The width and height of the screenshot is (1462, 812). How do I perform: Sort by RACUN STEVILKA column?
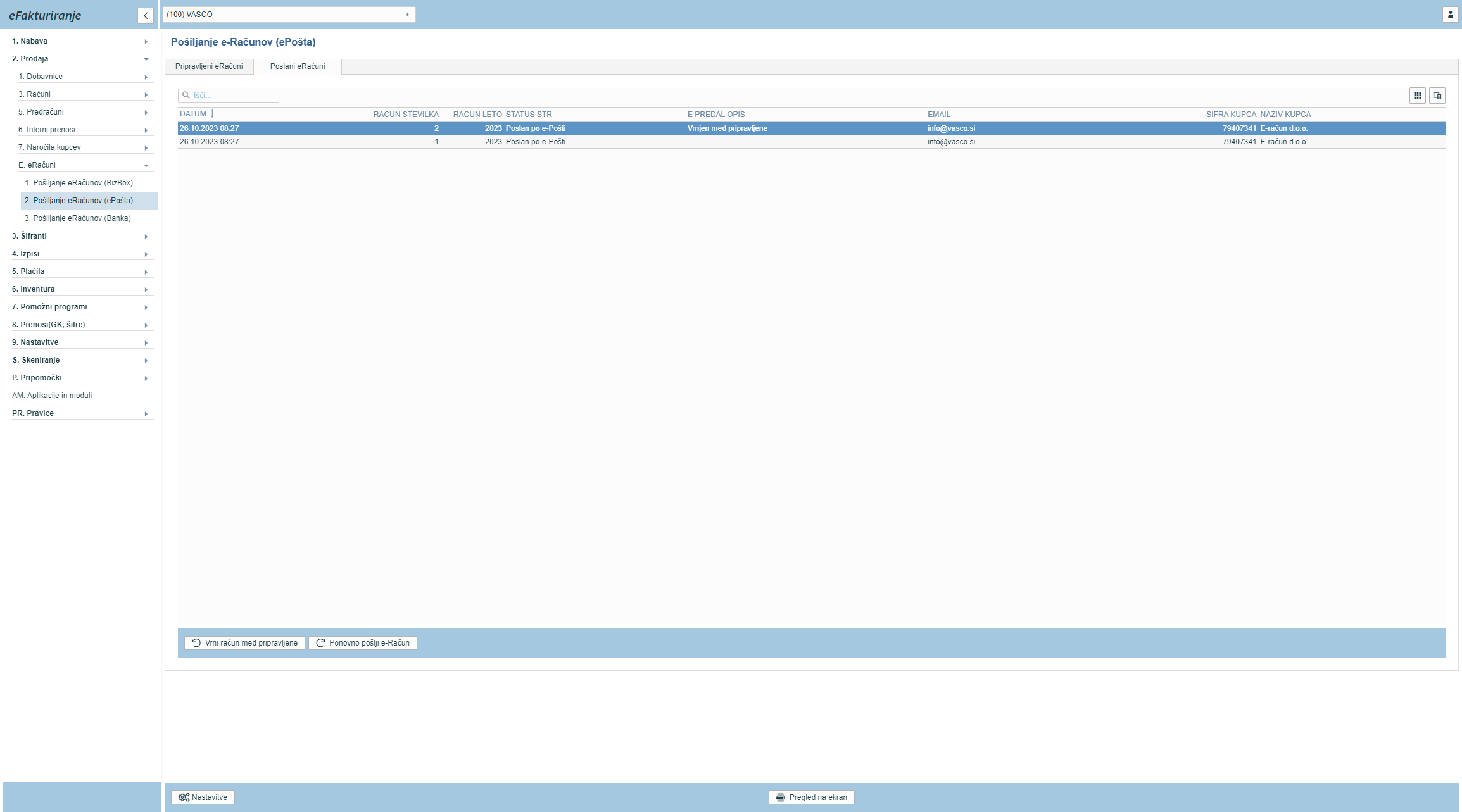[406, 115]
